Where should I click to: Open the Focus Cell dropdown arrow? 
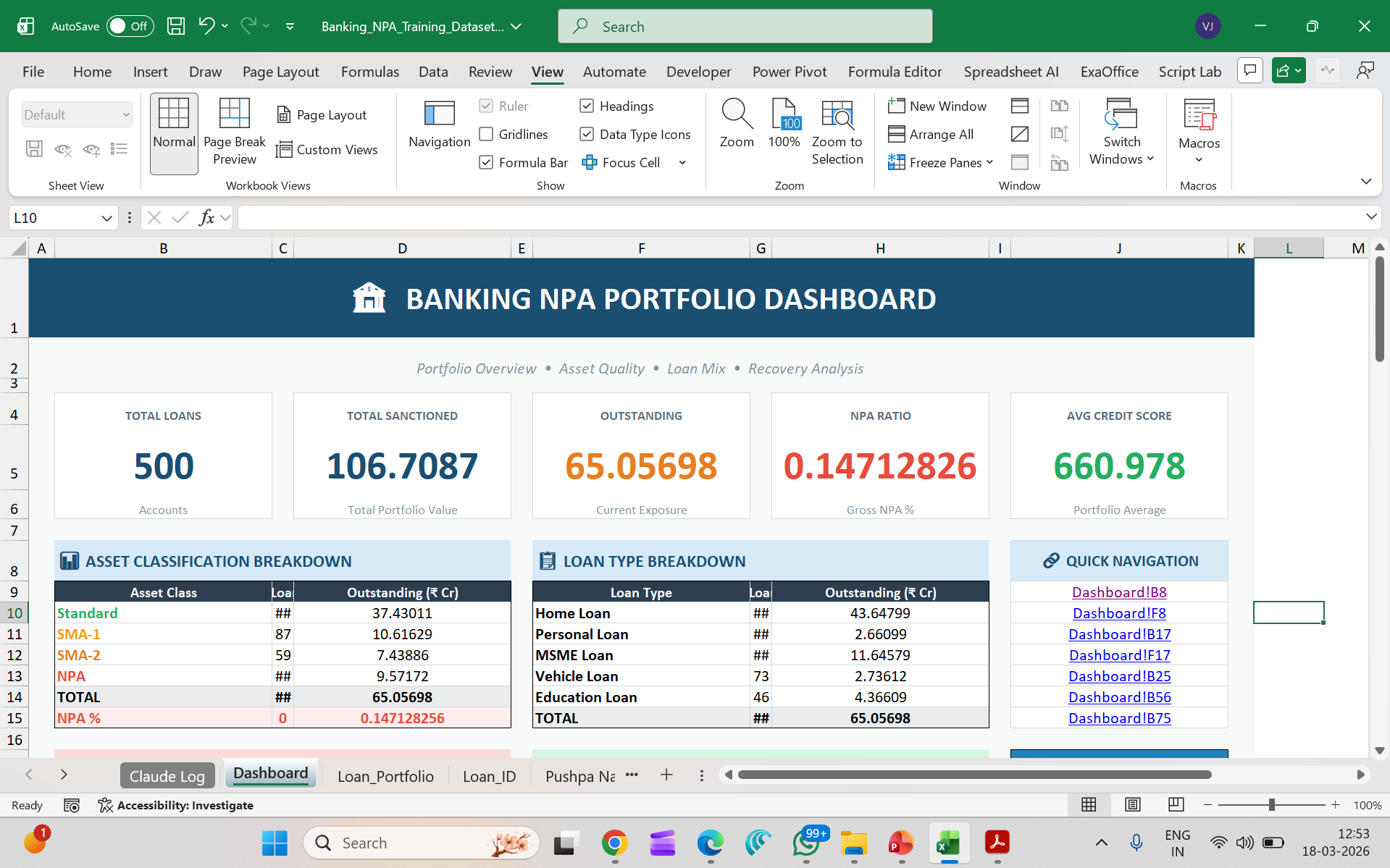click(682, 162)
